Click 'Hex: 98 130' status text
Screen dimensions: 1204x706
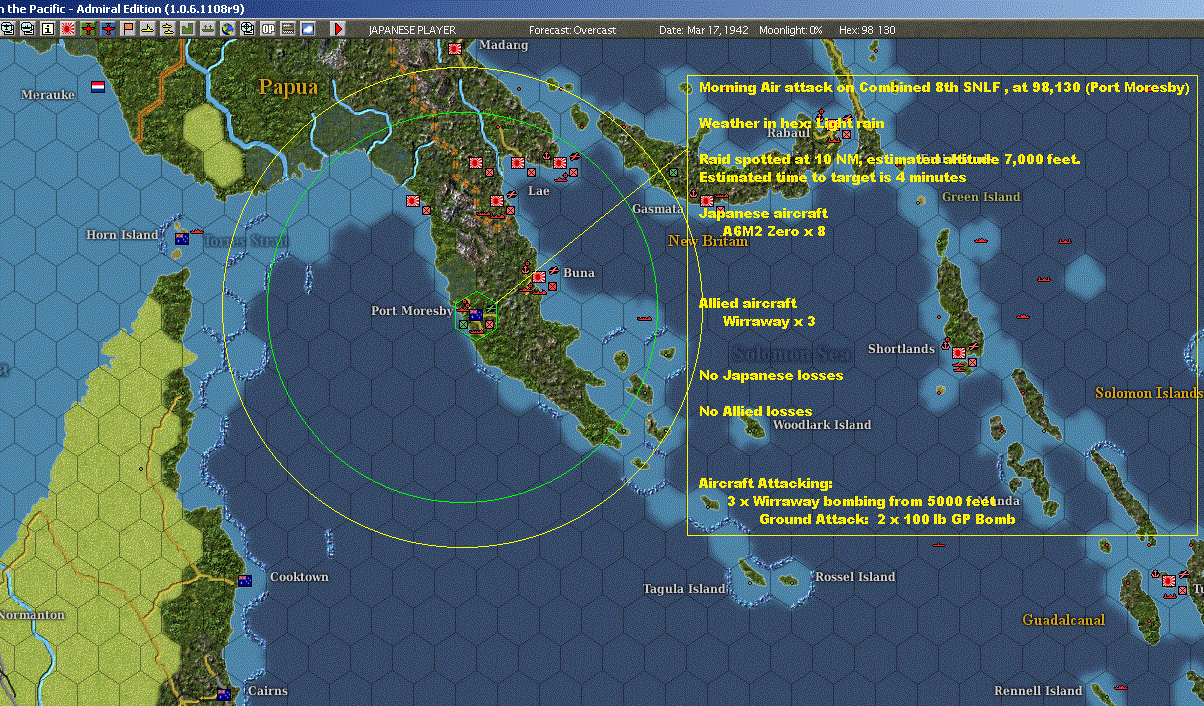pos(866,30)
